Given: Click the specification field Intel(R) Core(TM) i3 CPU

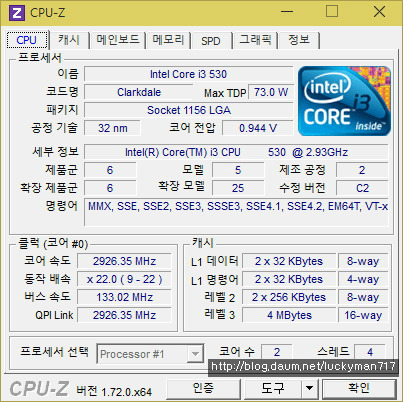Looking at the screenshot, I should coord(236,152).
